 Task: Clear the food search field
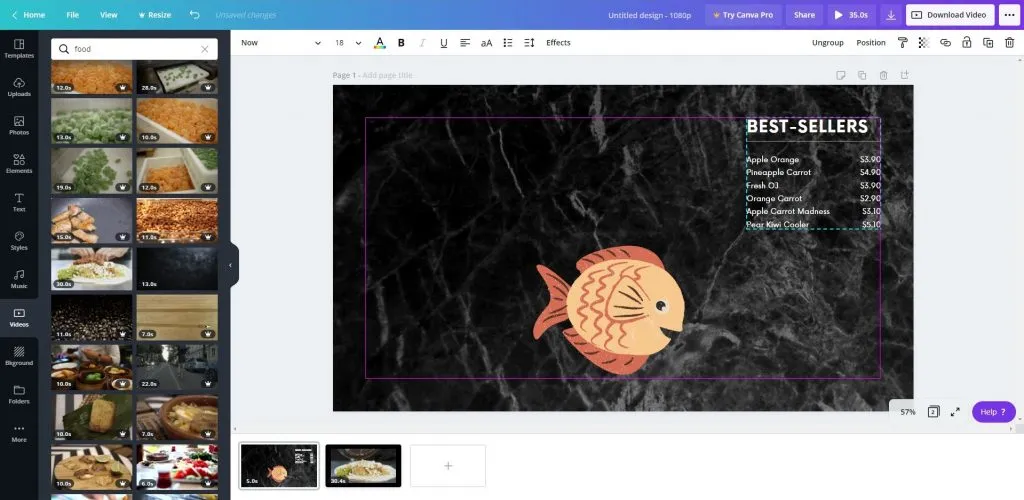coord(204,49)
